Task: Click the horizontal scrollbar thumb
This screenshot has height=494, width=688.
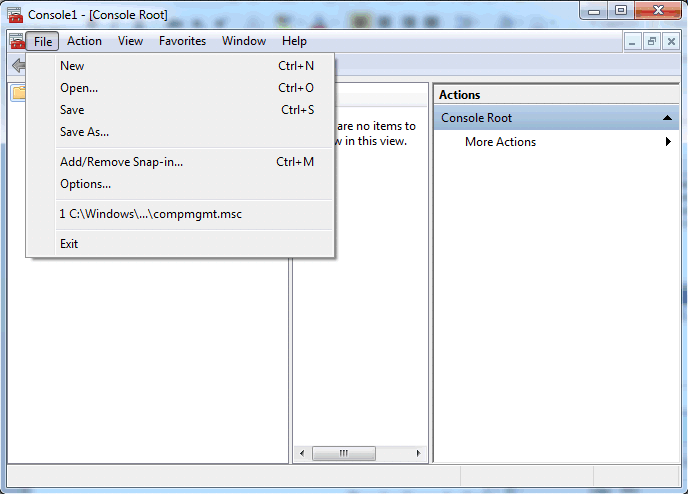Action: pos(343,453)
